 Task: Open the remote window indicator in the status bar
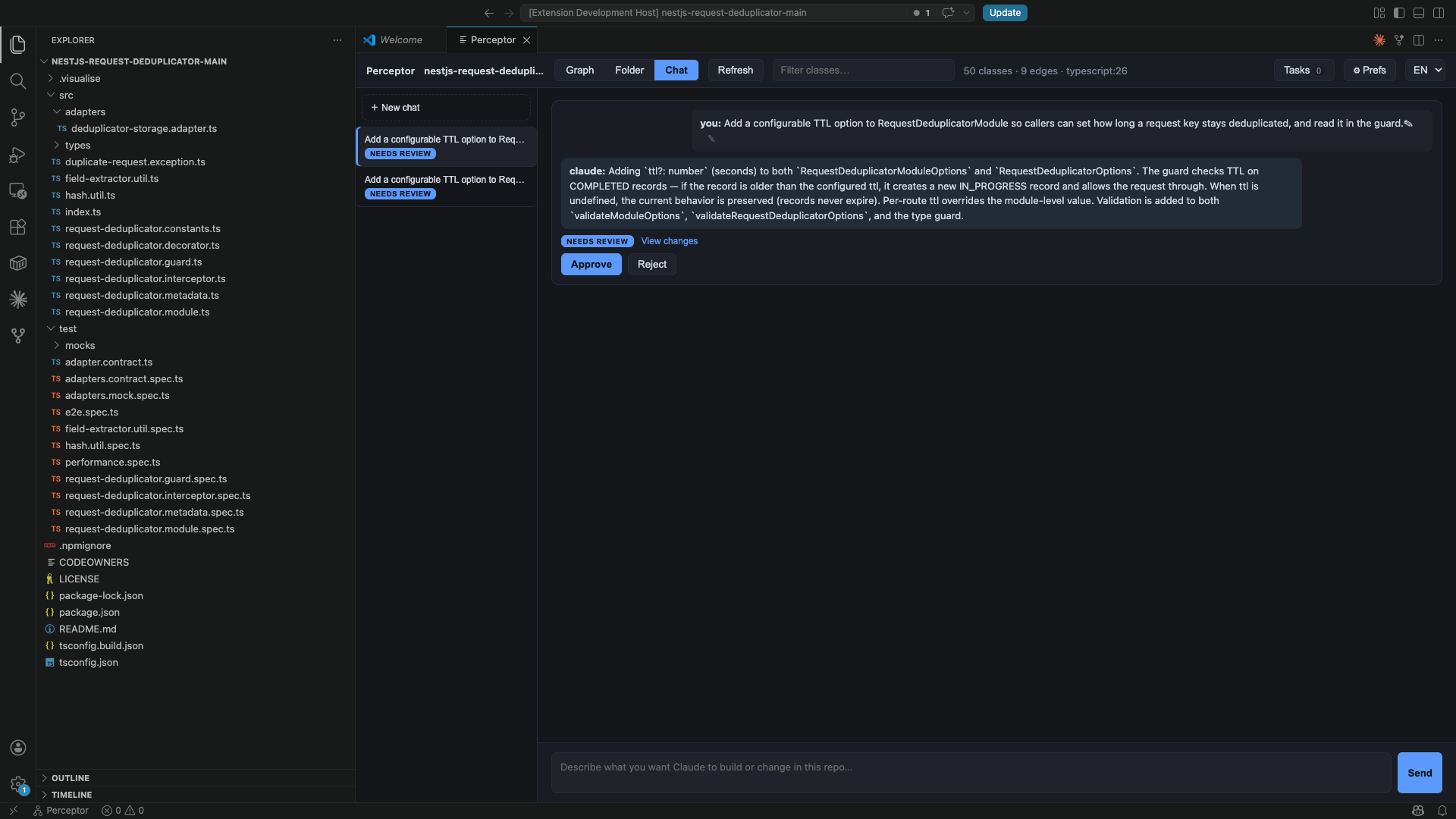coord(14,811)
